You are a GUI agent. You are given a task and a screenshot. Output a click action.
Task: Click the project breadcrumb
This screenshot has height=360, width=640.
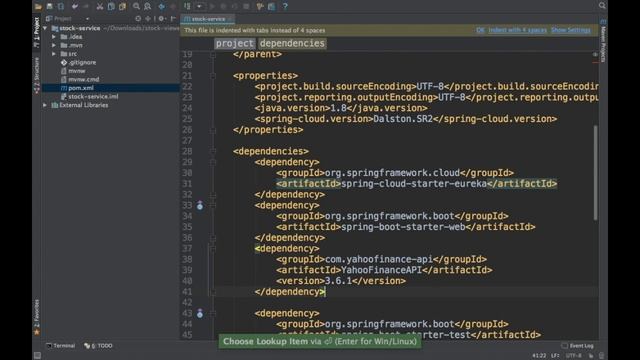[235, 43]
